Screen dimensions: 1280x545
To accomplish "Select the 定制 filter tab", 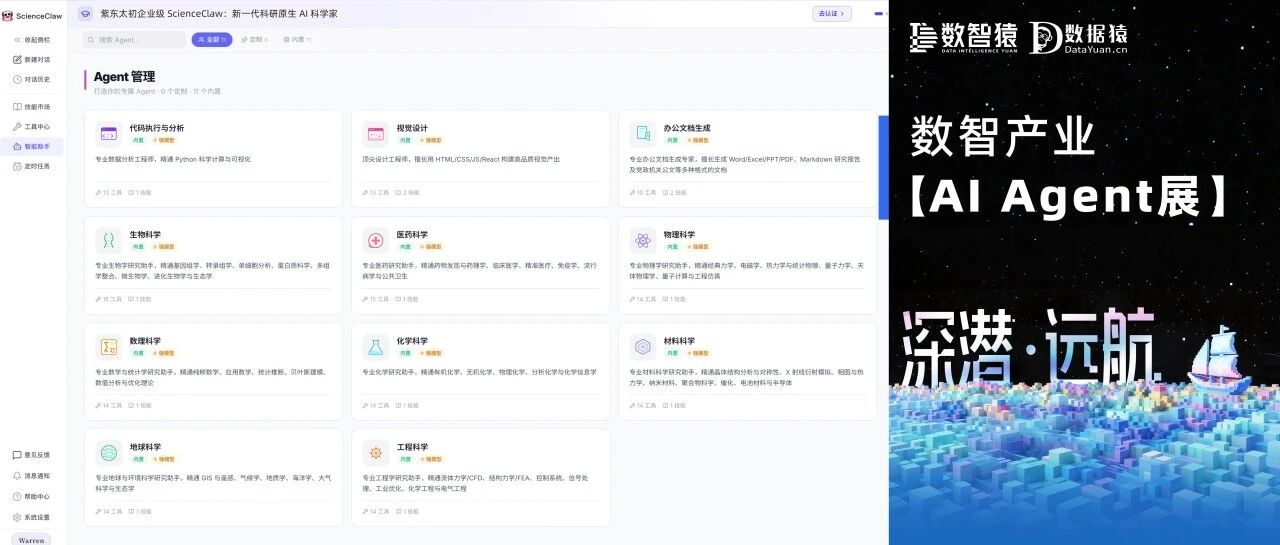I will (255, 40).
